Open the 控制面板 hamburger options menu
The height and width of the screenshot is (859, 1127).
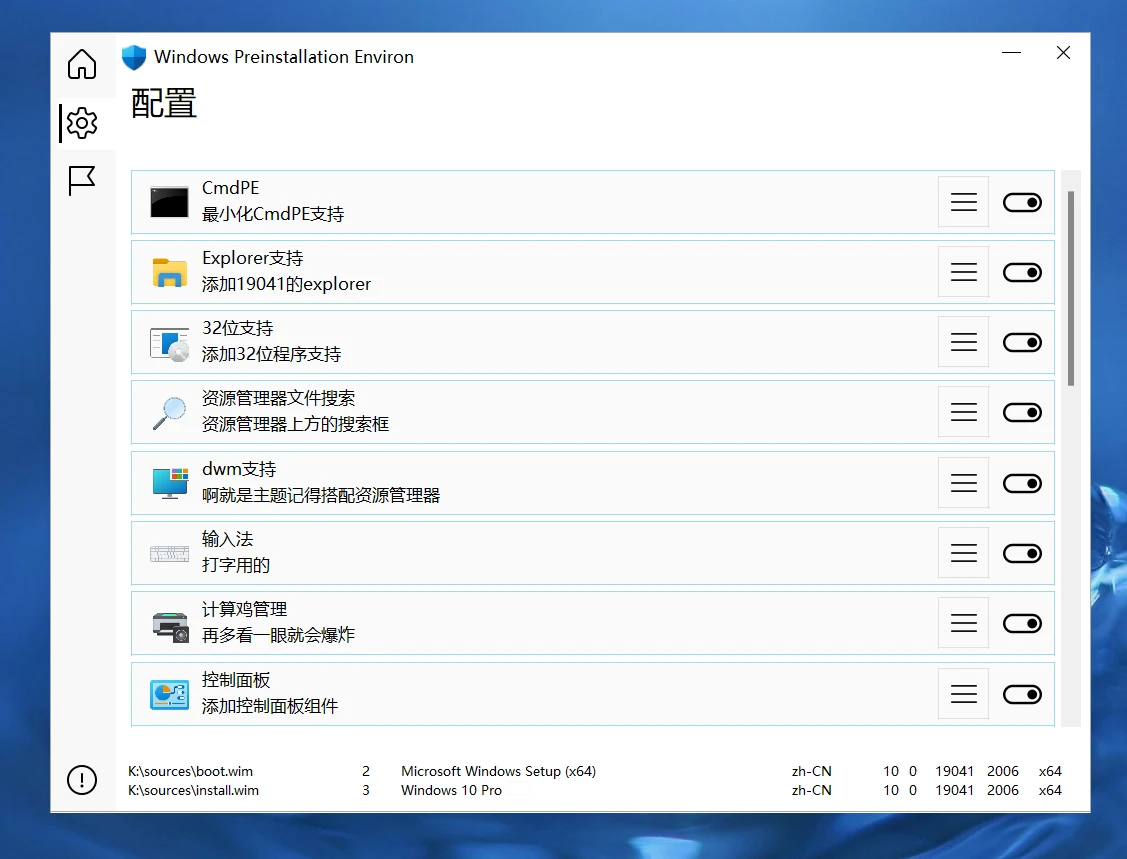(x=963, y=694)
